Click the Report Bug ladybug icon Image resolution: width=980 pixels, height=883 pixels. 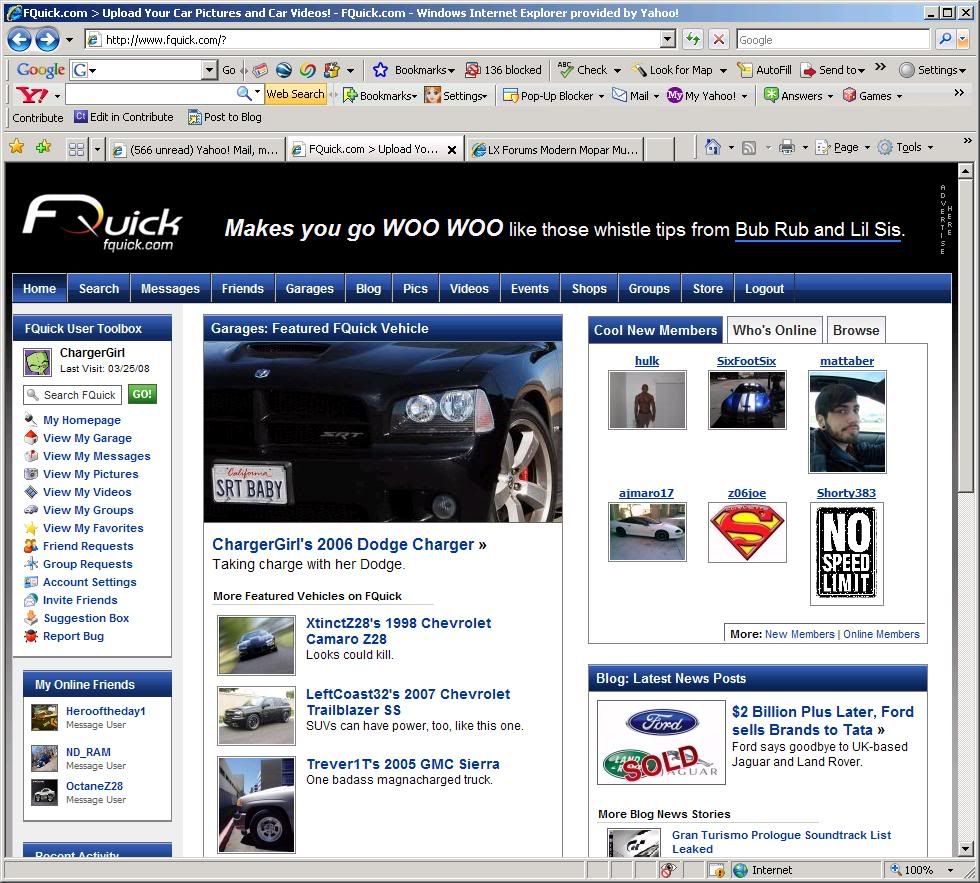tap(31, 636)
